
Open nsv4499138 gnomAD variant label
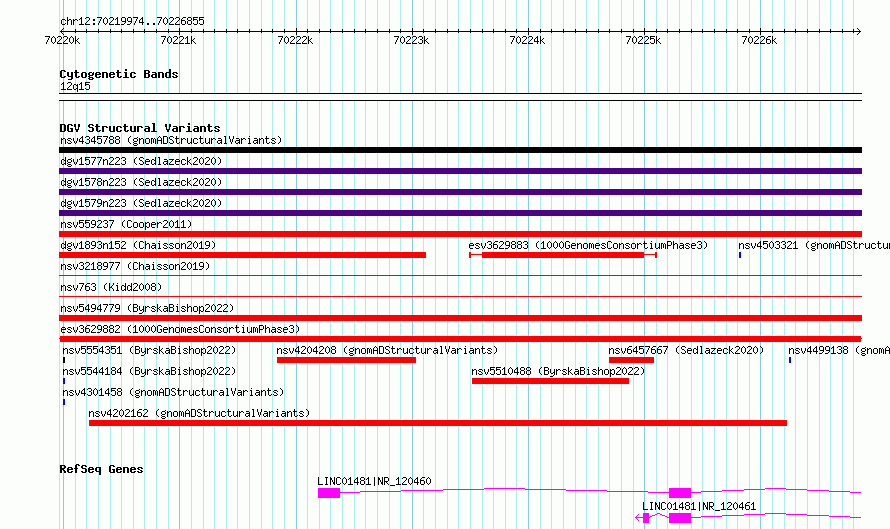pos(839,350)
